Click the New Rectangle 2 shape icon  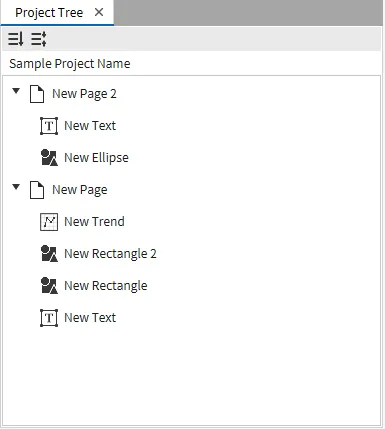coord(49,254)
